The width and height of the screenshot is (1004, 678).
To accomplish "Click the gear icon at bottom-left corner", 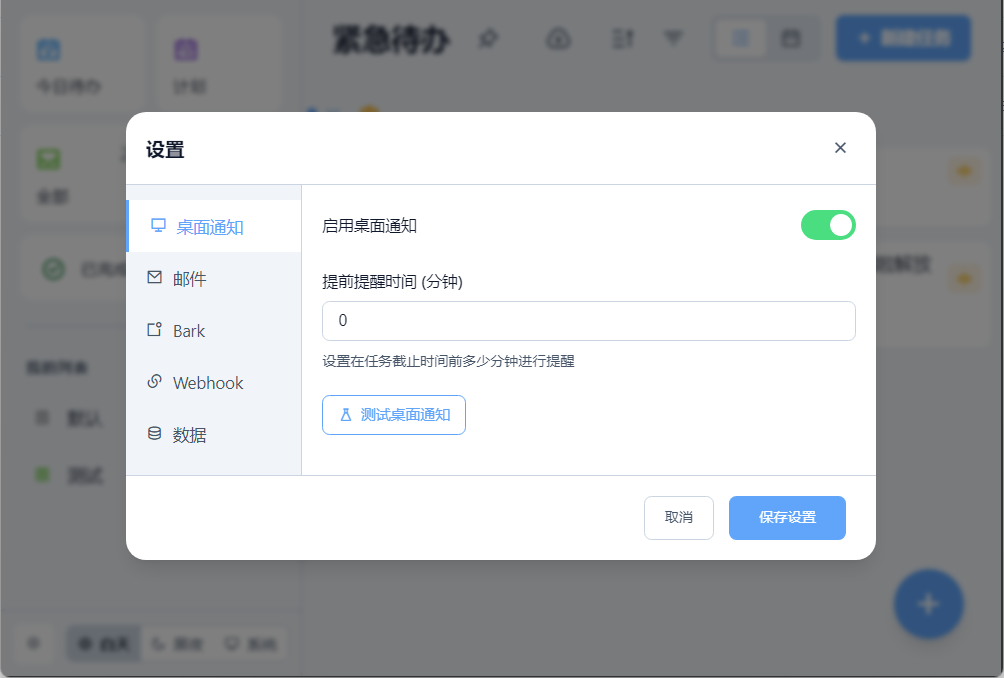I will point(33,643).
